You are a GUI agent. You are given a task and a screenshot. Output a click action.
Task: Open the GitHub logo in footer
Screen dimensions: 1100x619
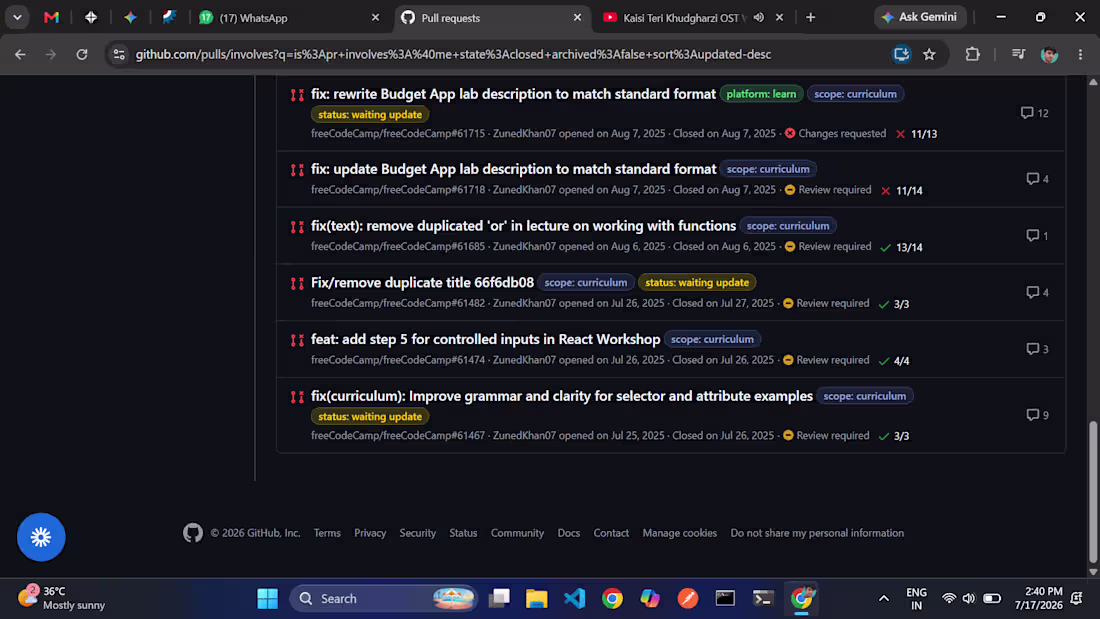point(193,533)
